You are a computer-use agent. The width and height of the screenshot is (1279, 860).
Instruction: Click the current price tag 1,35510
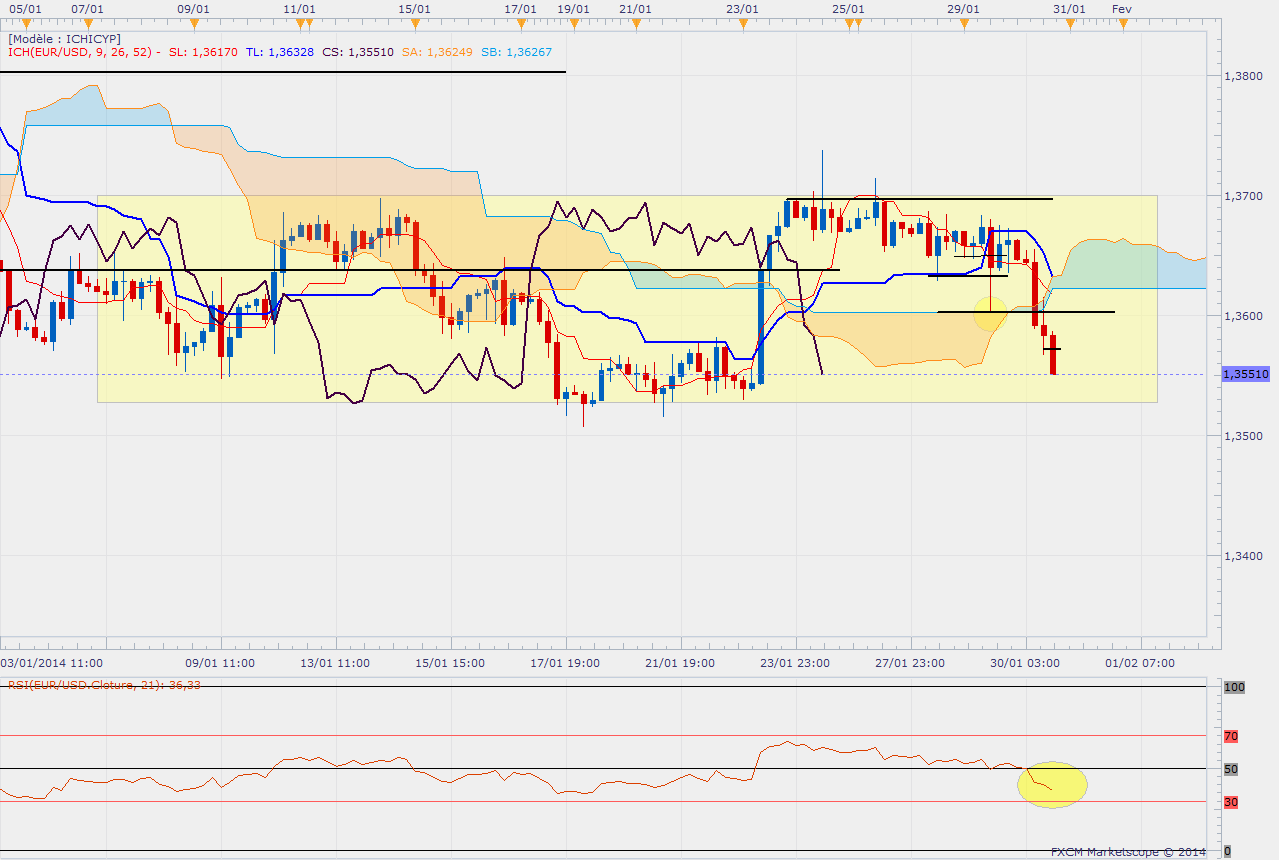[x=1245, y=374]
